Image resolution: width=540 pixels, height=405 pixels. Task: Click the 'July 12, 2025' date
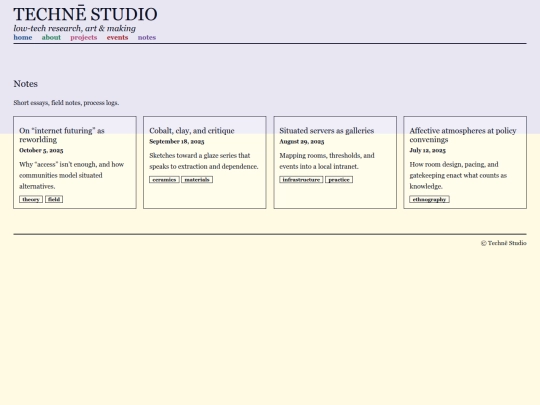click(x=427, y=150)
